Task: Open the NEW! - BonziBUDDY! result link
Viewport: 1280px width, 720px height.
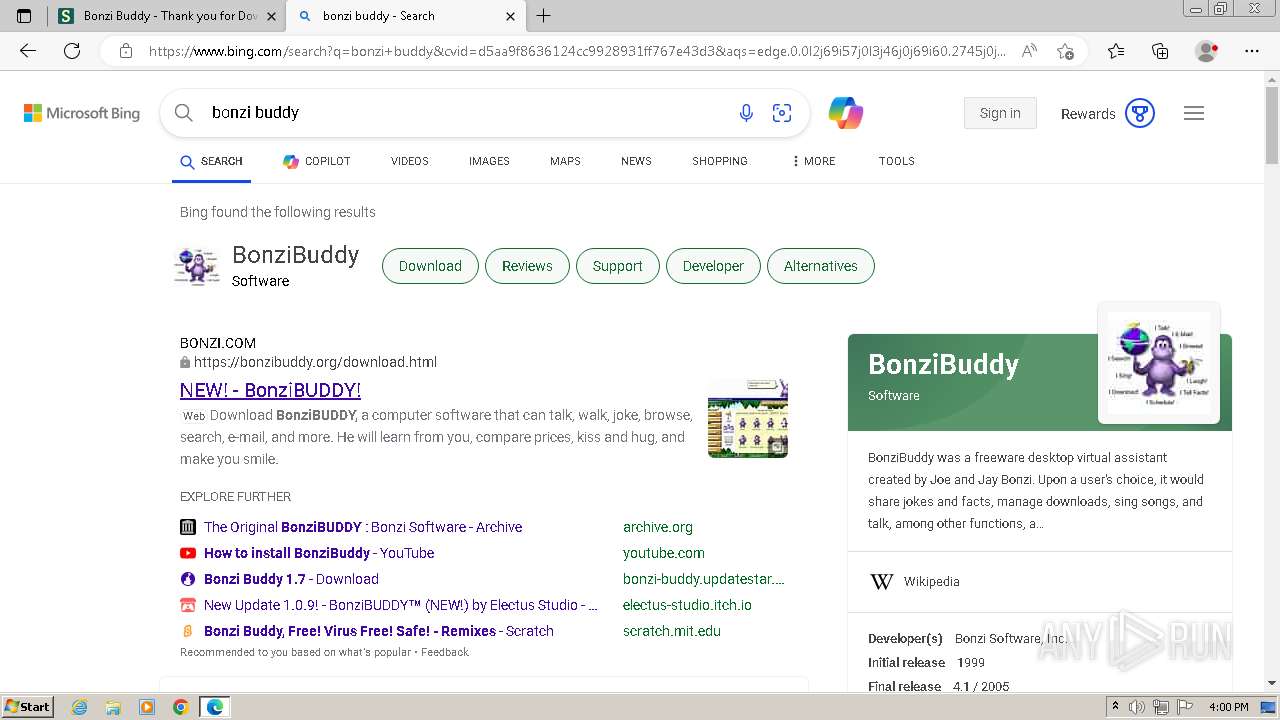Action: tap(270, 390)
